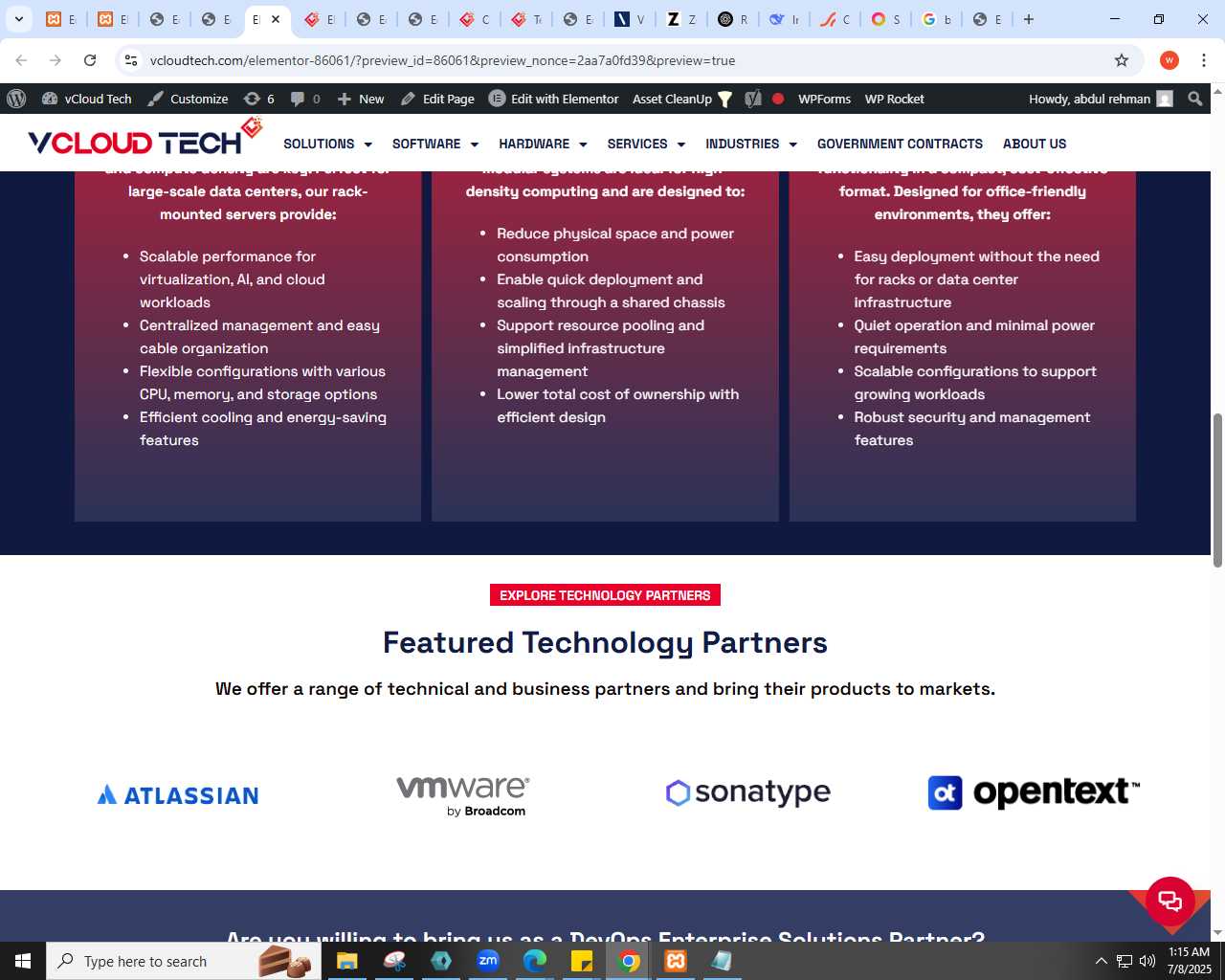Open the taskbar clock showing 1:15 AM

pyautogui.click(x=1189, y=961)
